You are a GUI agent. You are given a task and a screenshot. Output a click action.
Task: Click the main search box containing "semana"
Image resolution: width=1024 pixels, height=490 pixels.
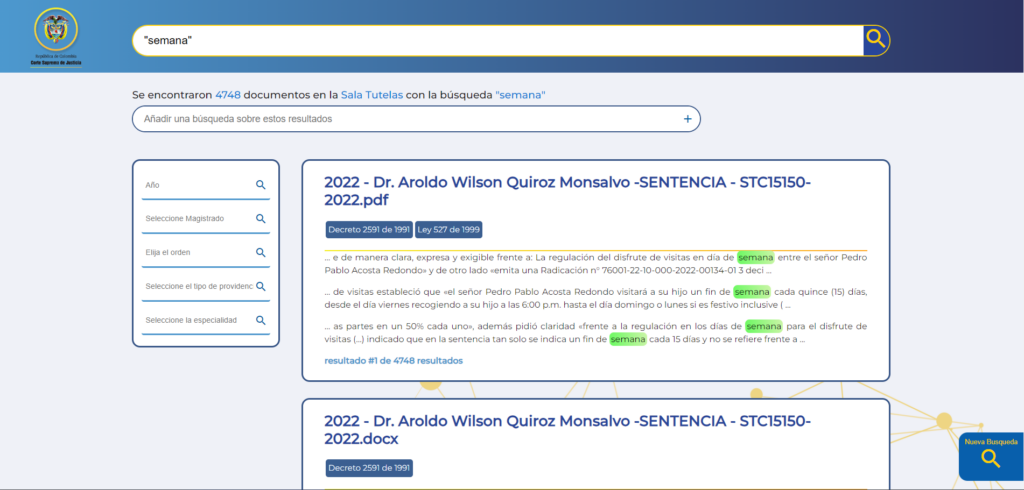tap(497, 40)
